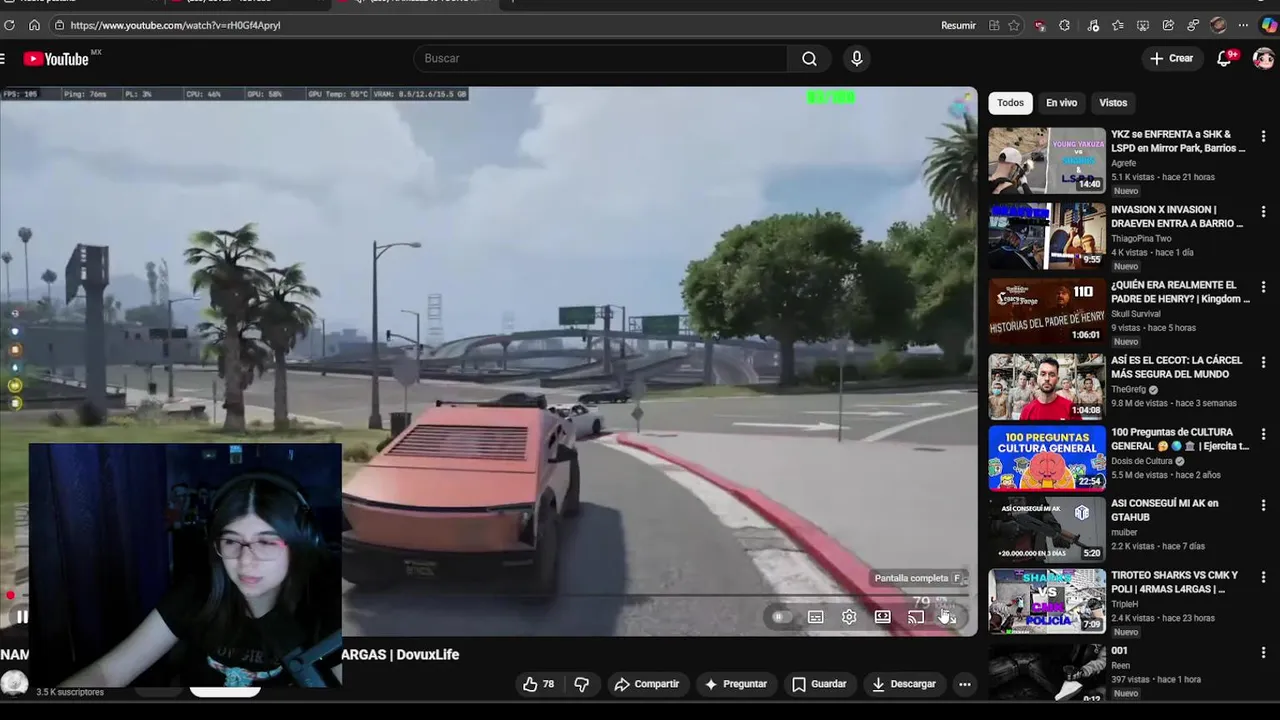Open the browser extensions puzzle icon
This screenshot has height=720, width=1280.
(1064, 25)
